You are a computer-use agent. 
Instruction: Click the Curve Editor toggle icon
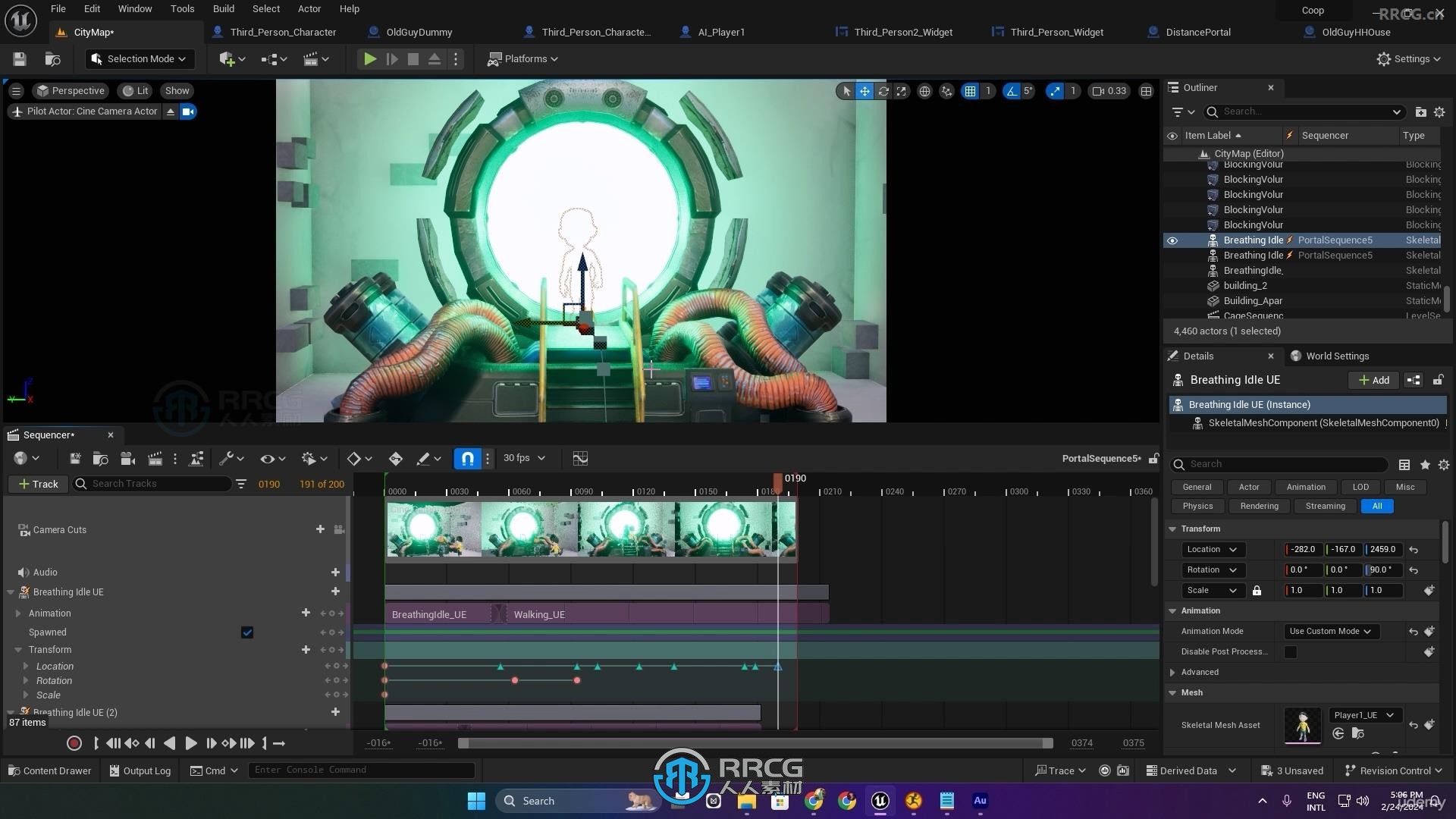(x=580, y=457)
